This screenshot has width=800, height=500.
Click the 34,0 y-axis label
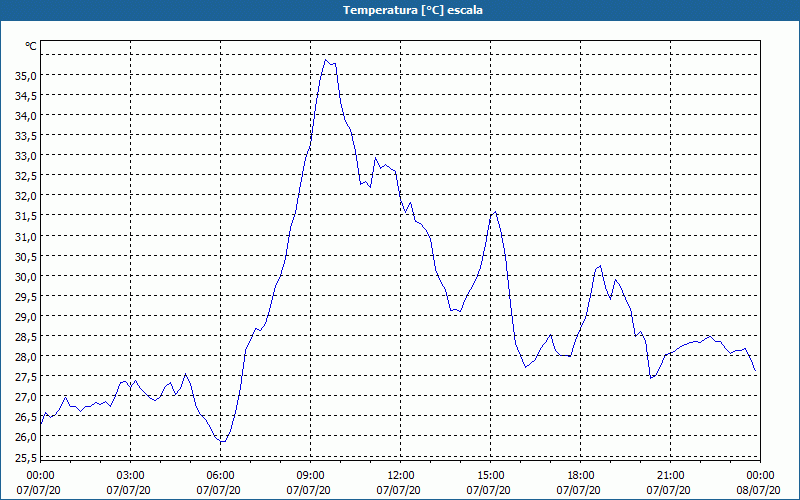tap(26, 115)
